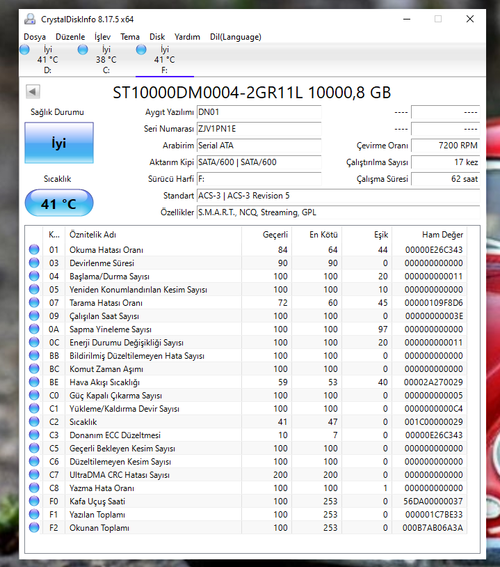
Task: Click status orb of C8 Yazma Hata Oranı
Action: 34,488
